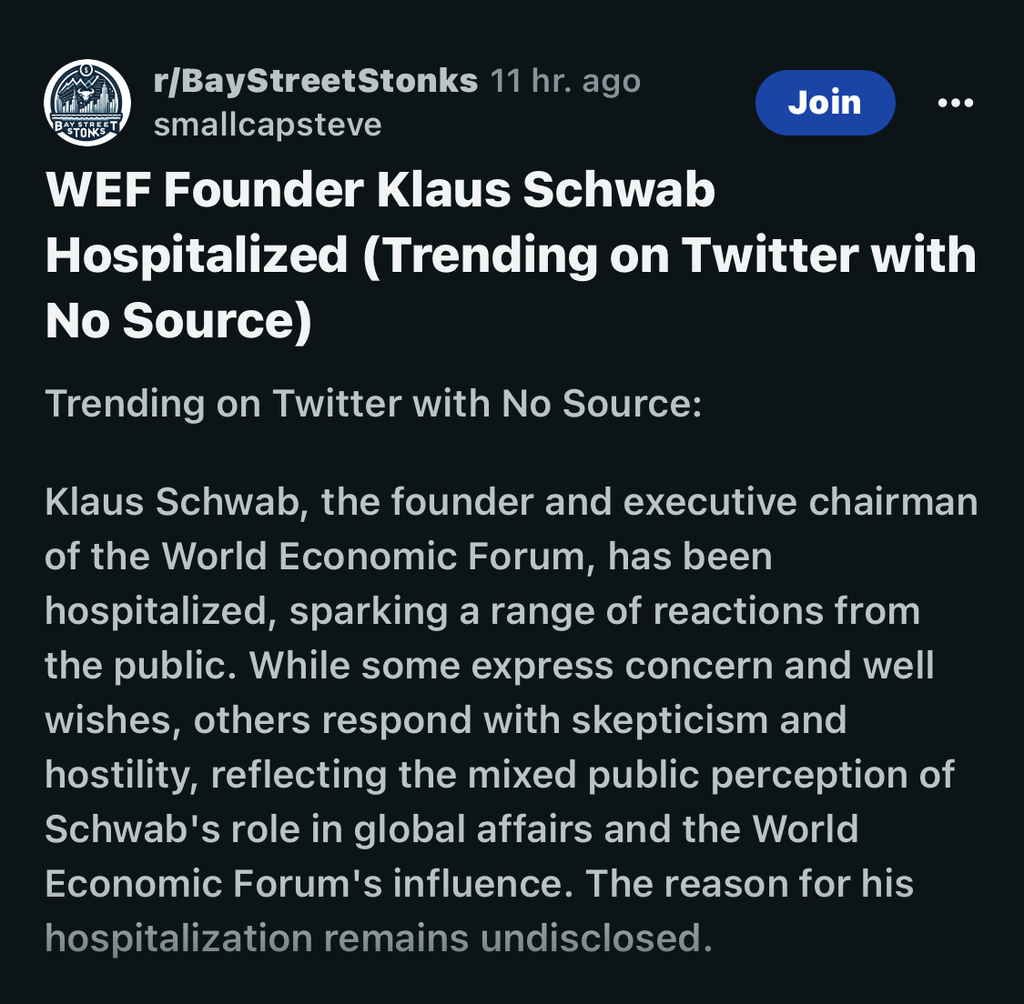The height and width of the screenshot is (1004, 1024).
Task: Open smallcapsteve's user profile
Action: pos(268,125)
